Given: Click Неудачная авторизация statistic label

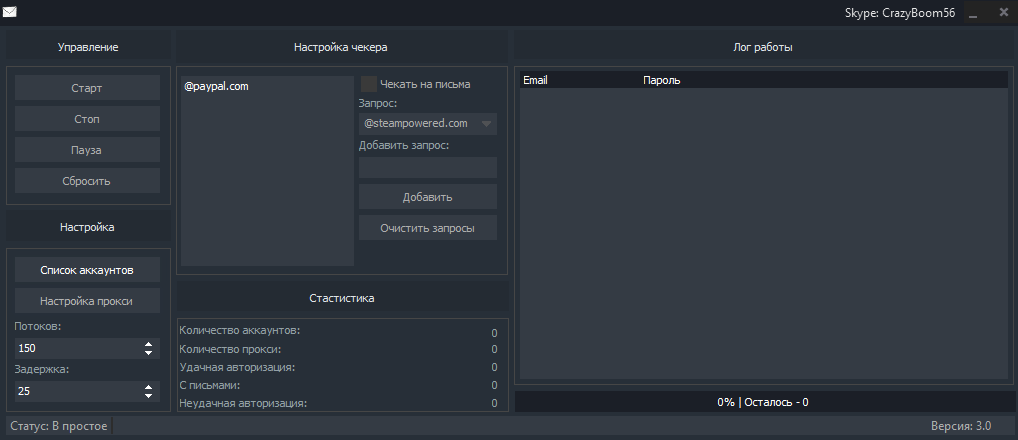Looking at the screenshot, I should tap(243, 403).
